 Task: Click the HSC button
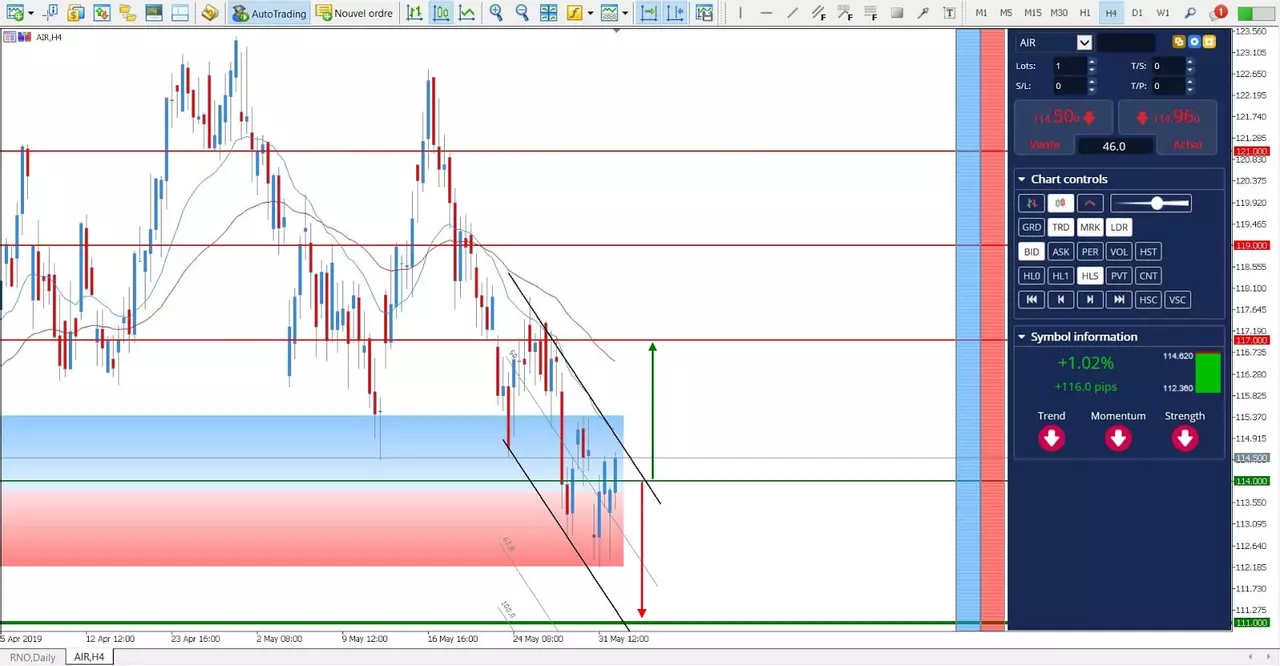(x=1148, y=299)
